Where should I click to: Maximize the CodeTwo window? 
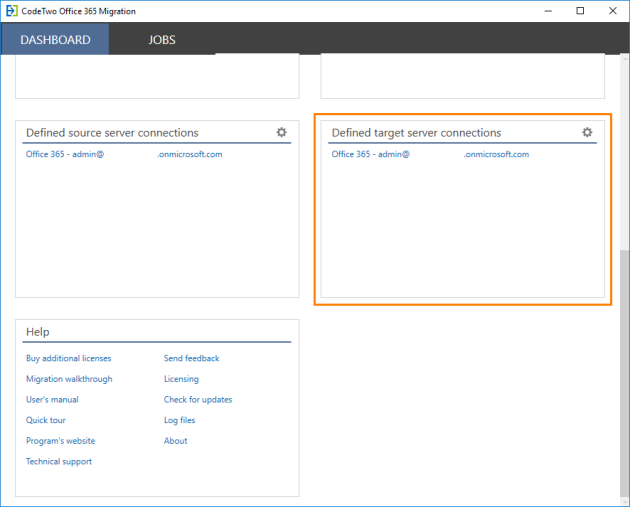coord(580,11)
